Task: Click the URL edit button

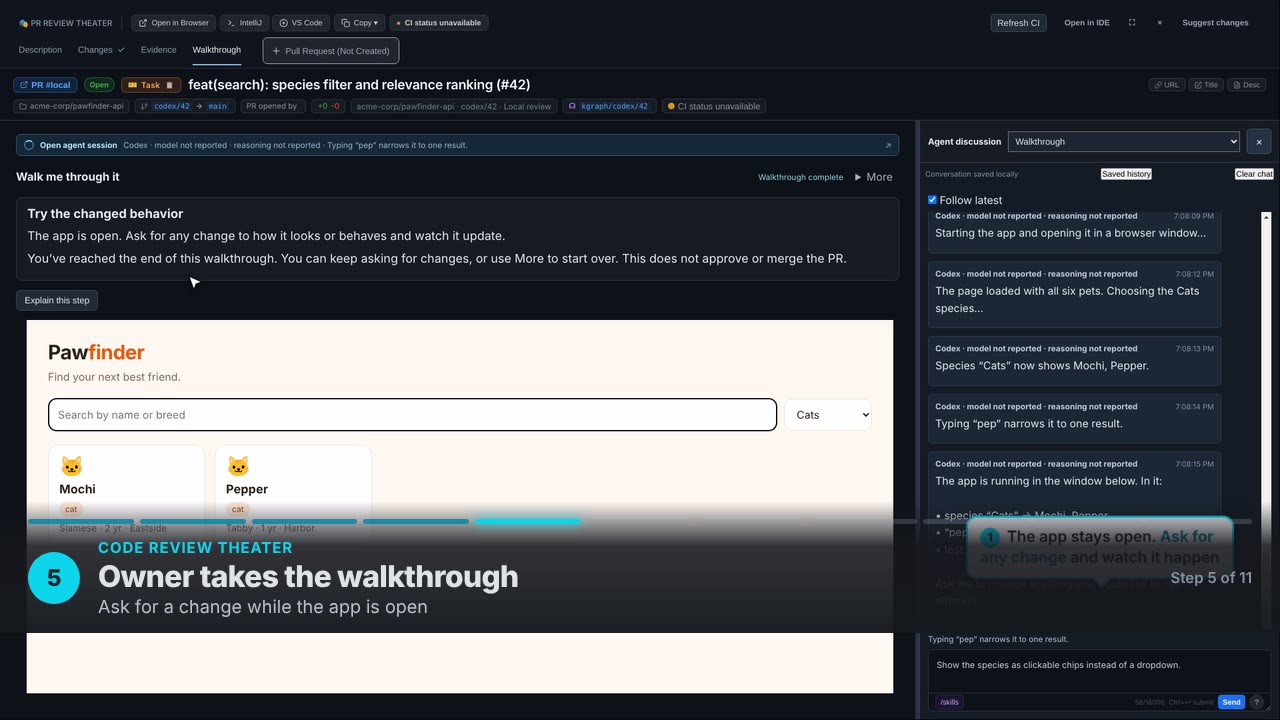Action: click(1167, 85)
